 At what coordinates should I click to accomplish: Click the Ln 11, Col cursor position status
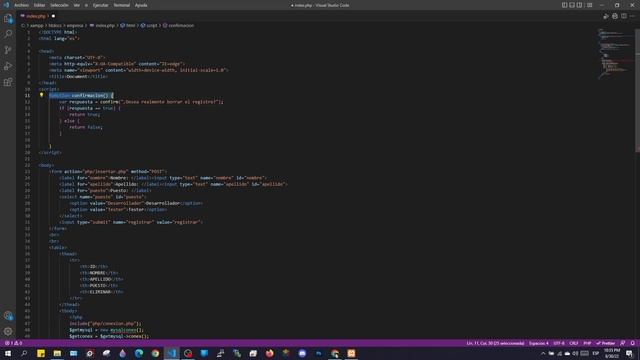coord(495,343)
